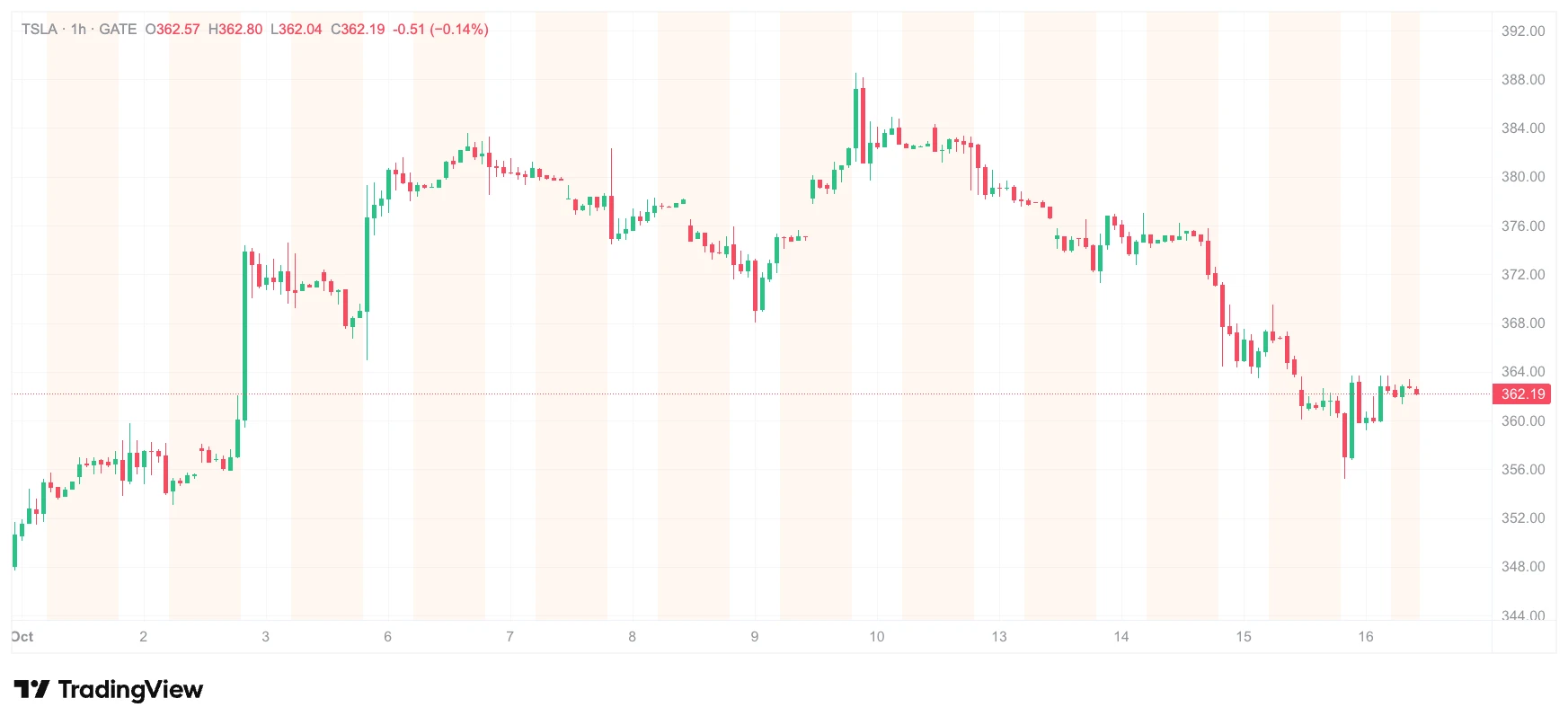The image size is (1568, 725).
Task: Click the percentage change value −0.14%
Action: 458,29
